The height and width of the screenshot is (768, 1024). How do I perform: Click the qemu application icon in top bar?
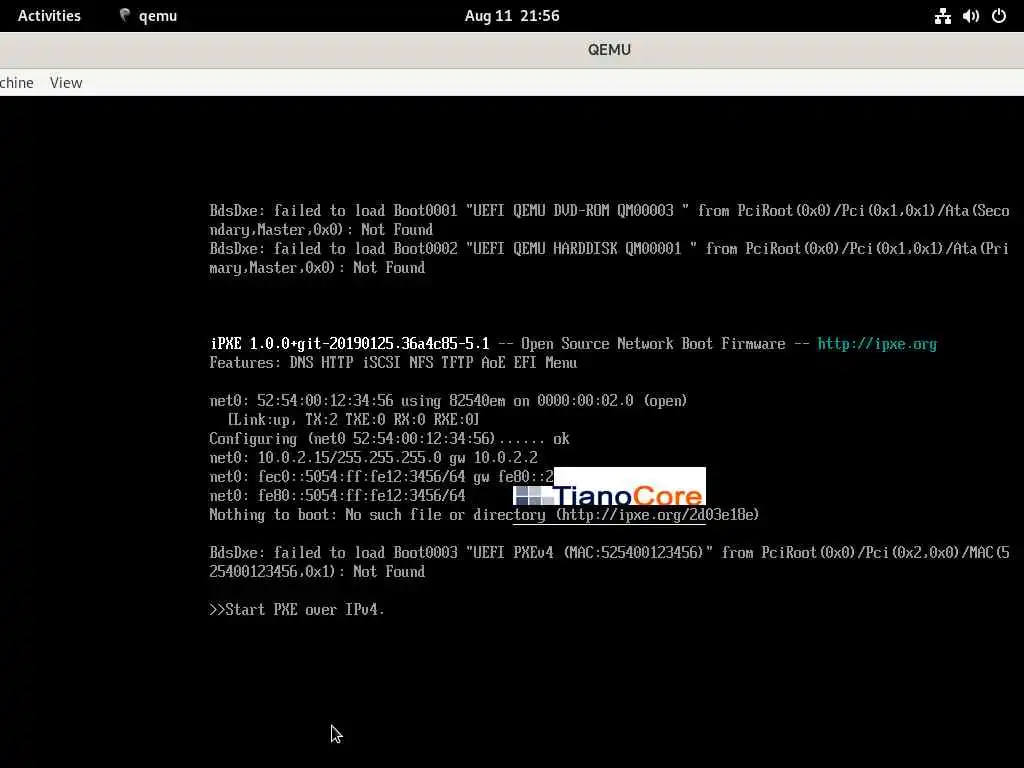coord(125,16)
